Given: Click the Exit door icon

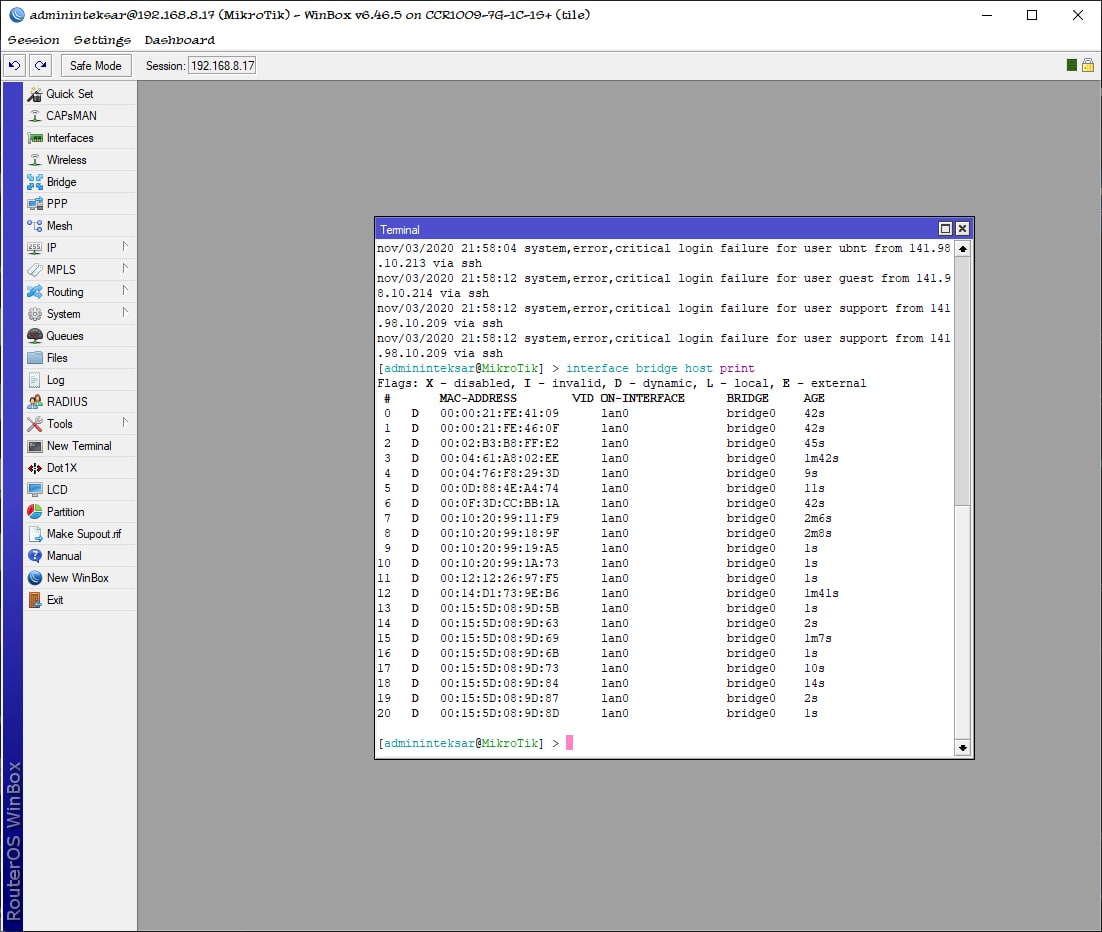Looking at the screenshot, I should [x=34, y=600].
